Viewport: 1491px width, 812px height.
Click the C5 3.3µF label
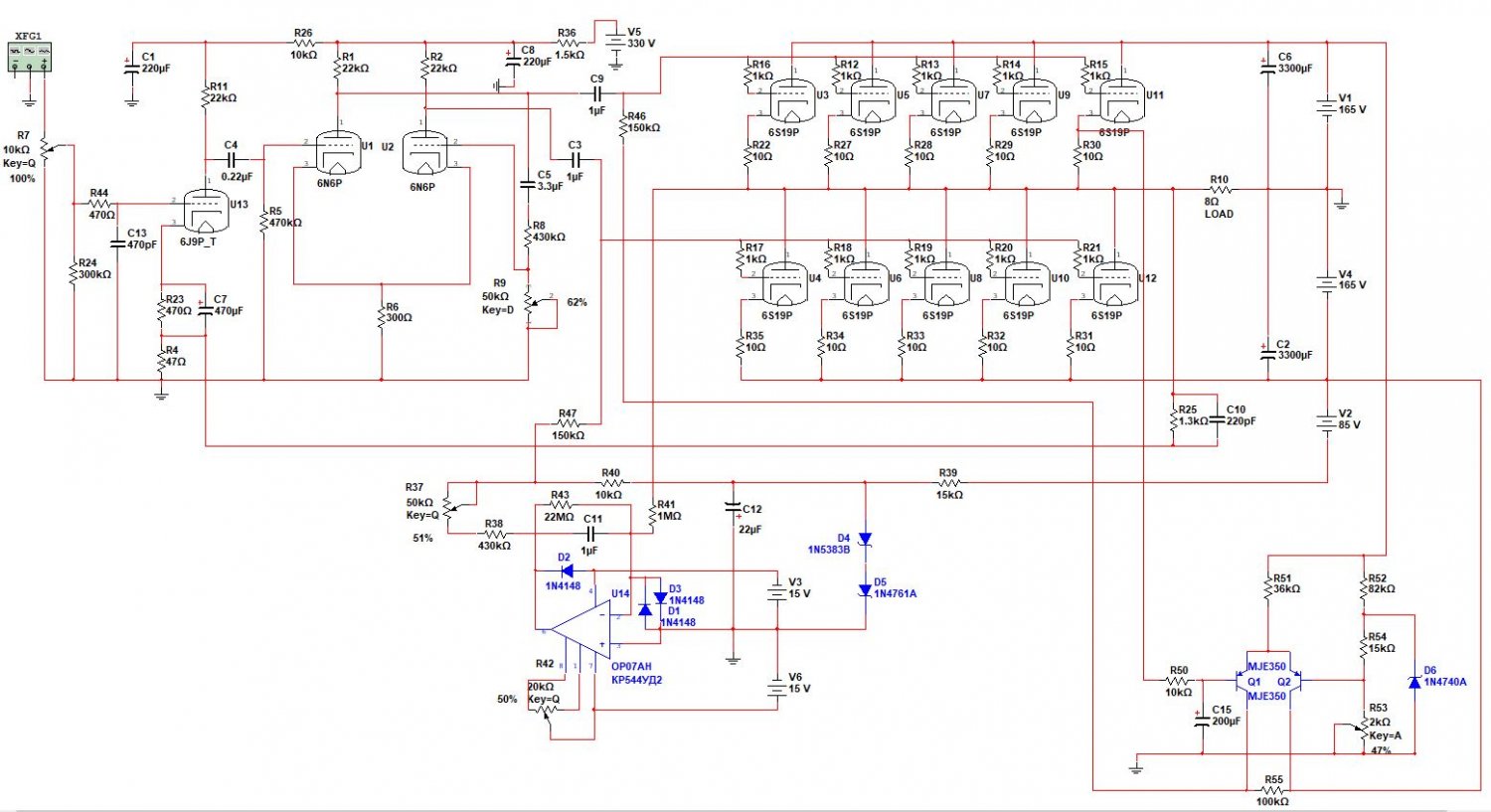pyautogui.click(x=550, y=181)
